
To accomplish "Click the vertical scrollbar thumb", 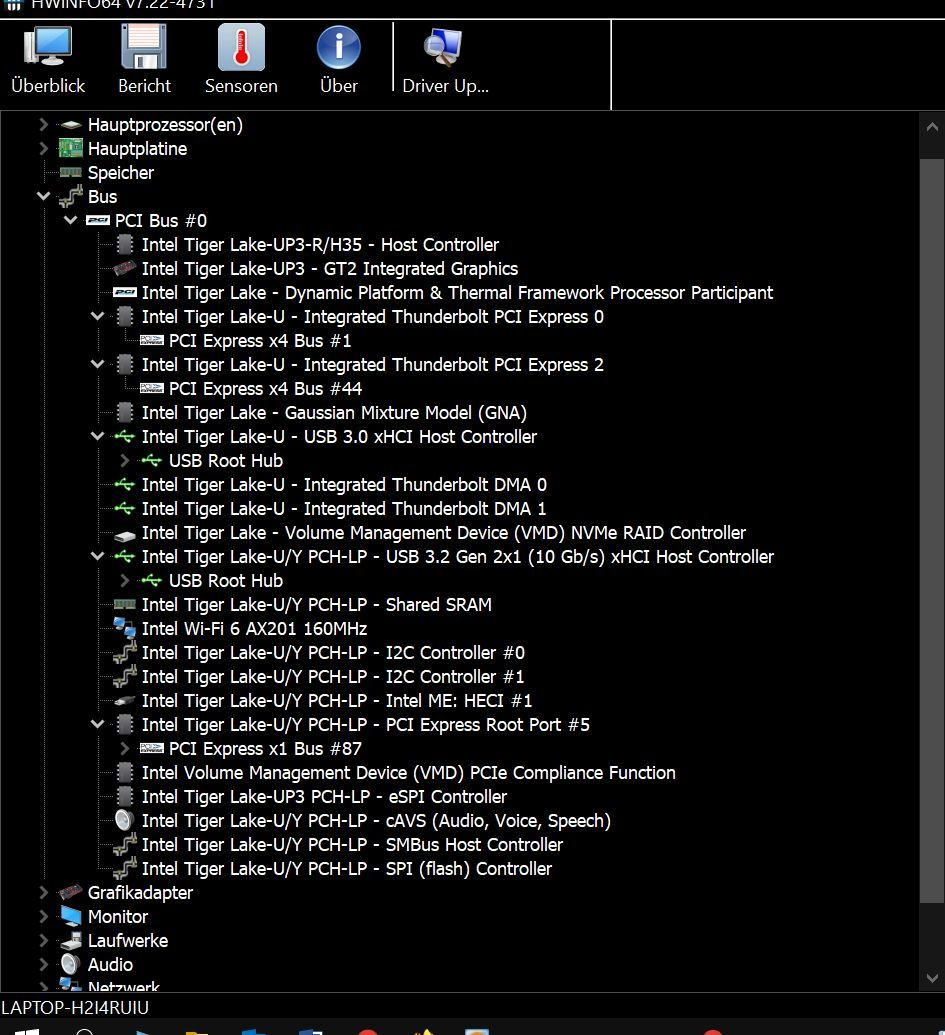I will pyautogui.click(x=932, y=531).
